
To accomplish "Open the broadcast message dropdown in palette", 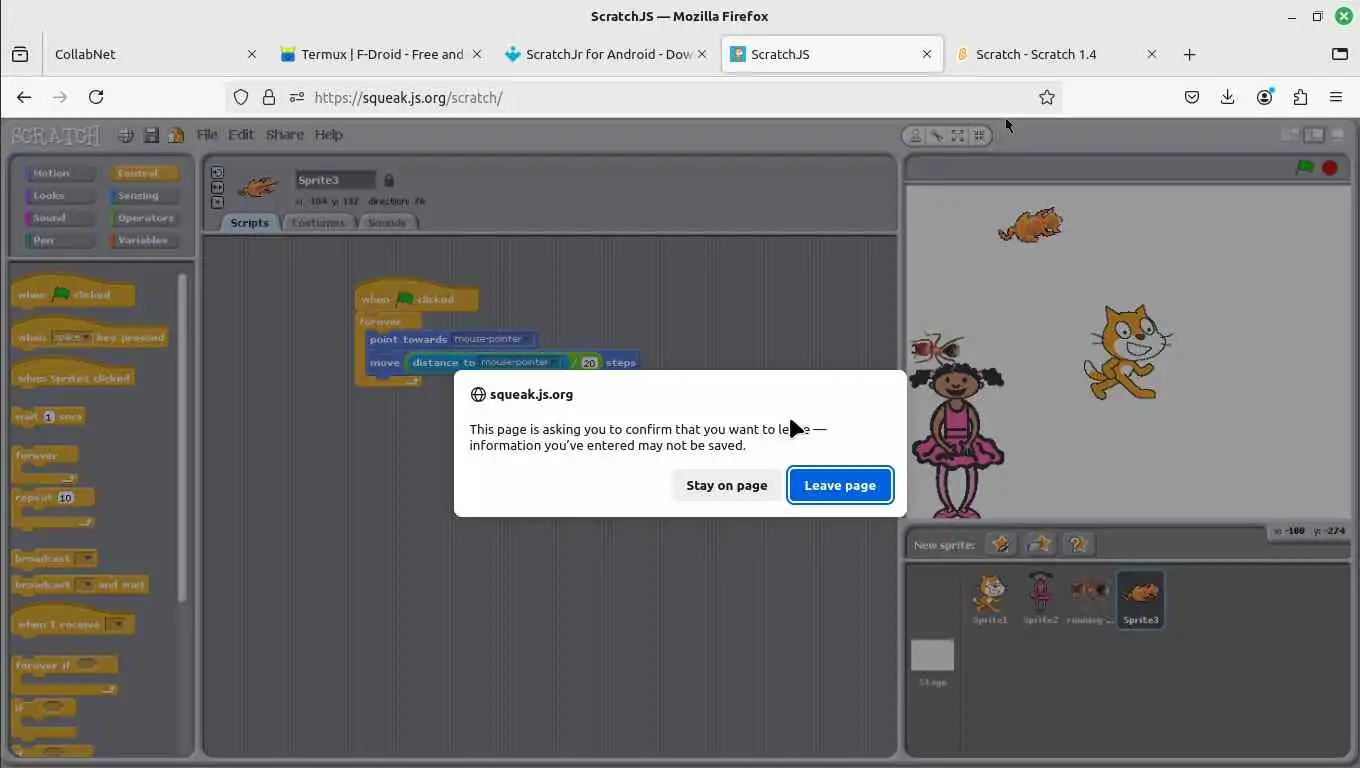I will (x=86, y=559).
